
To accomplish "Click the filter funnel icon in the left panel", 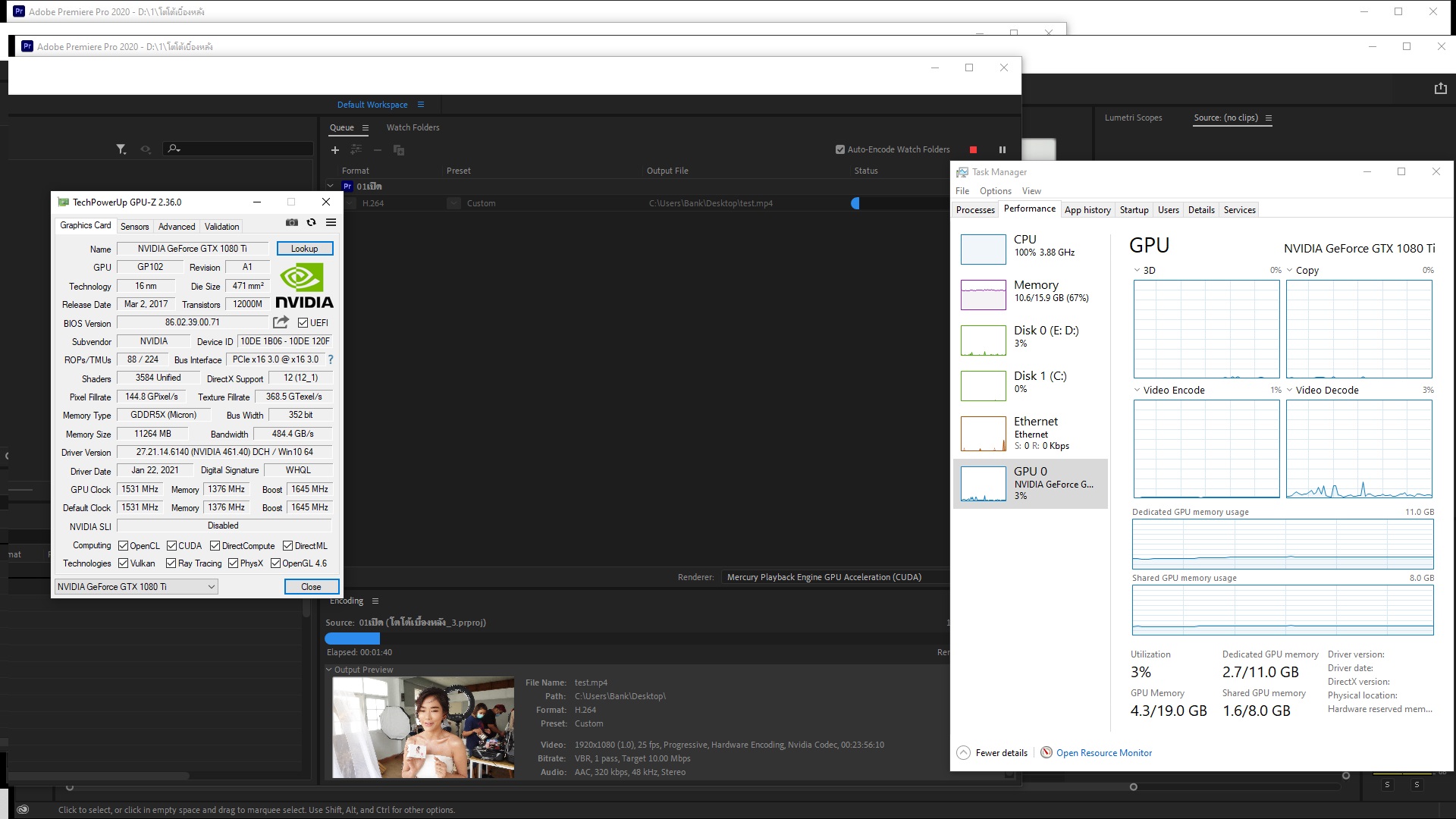I will 121,149.
